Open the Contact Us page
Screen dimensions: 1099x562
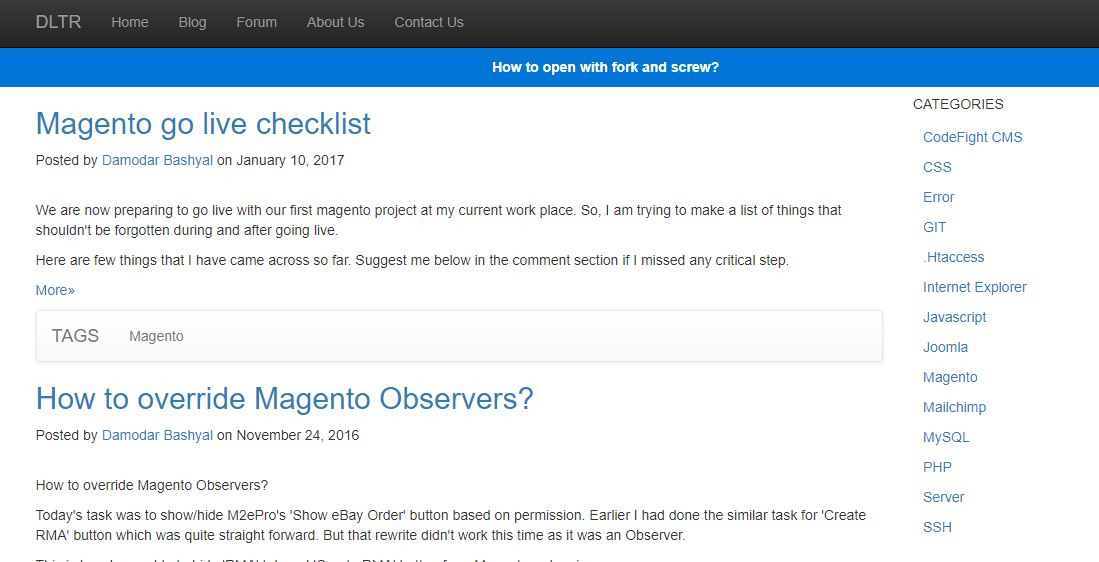429,22
